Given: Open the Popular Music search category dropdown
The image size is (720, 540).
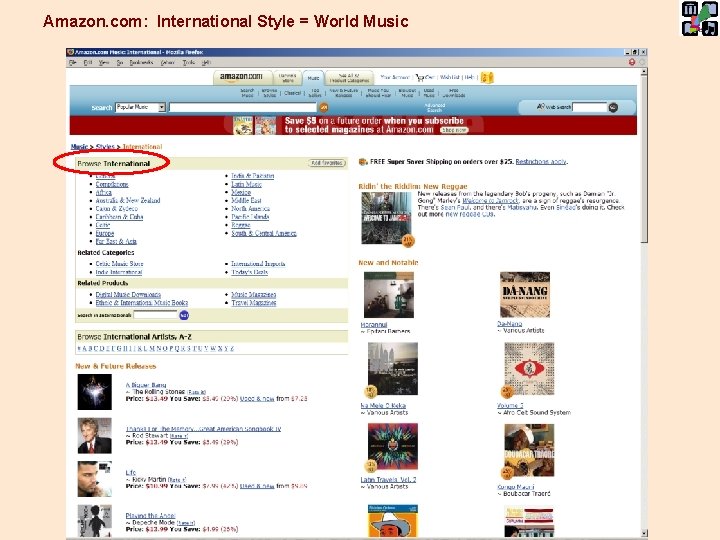Looking at the screenshot, I should [141, 107].
